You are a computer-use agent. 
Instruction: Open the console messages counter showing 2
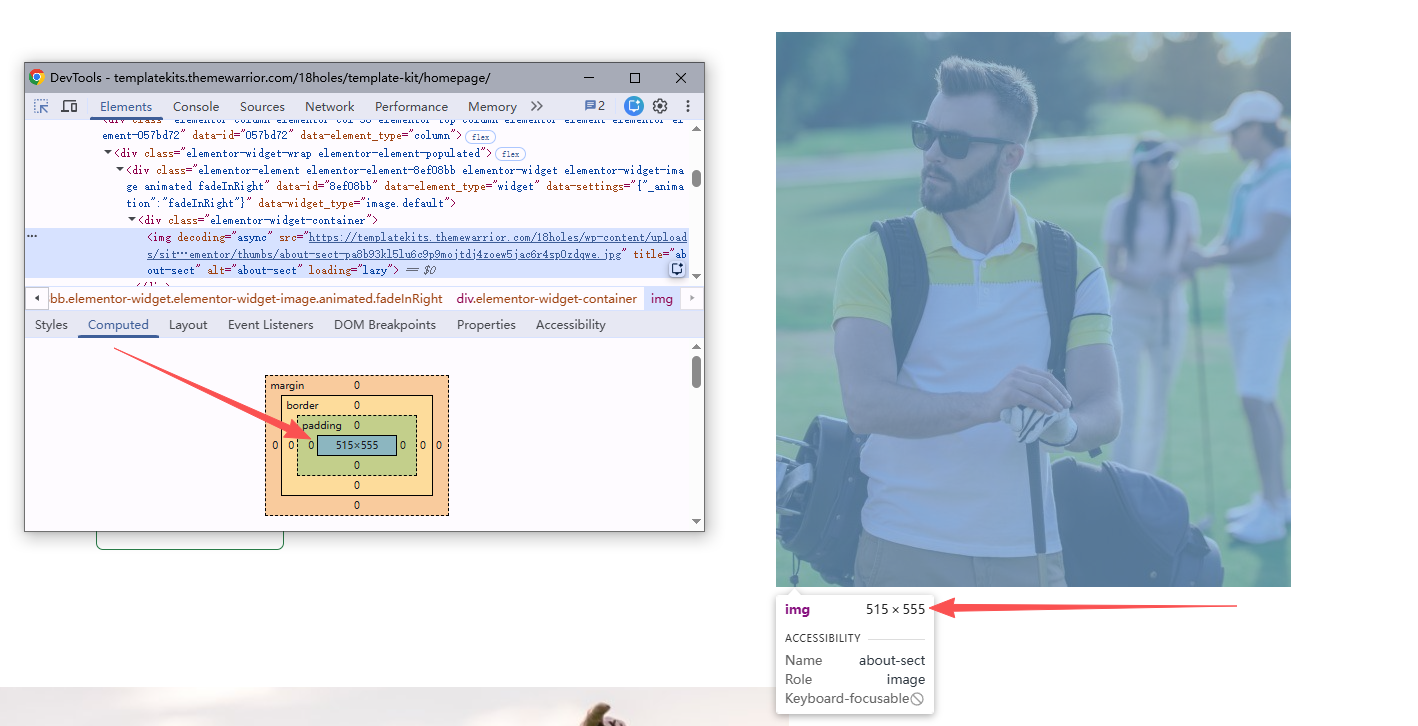tap(595, 106)
